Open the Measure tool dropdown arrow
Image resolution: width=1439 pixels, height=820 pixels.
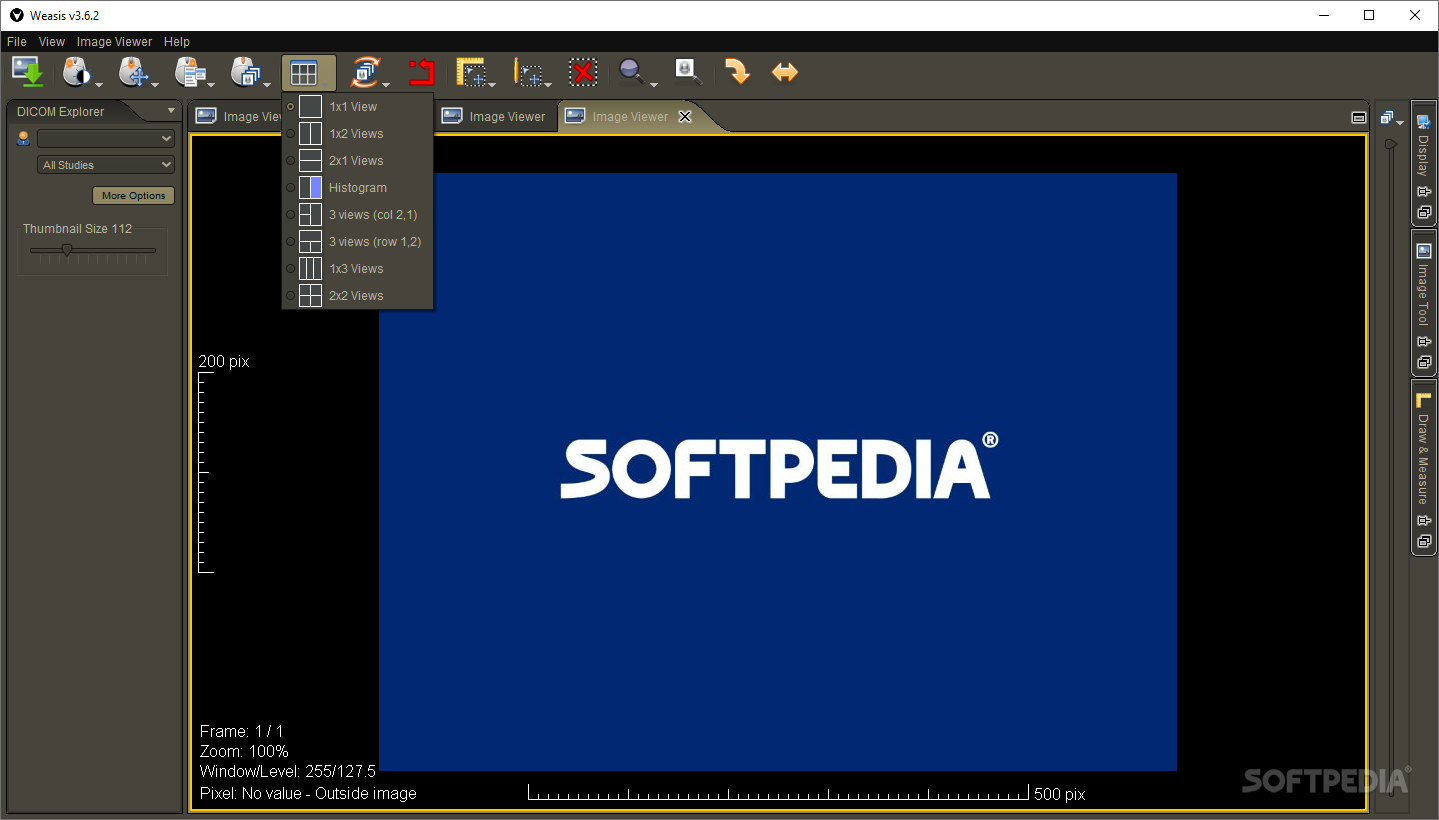492,85
